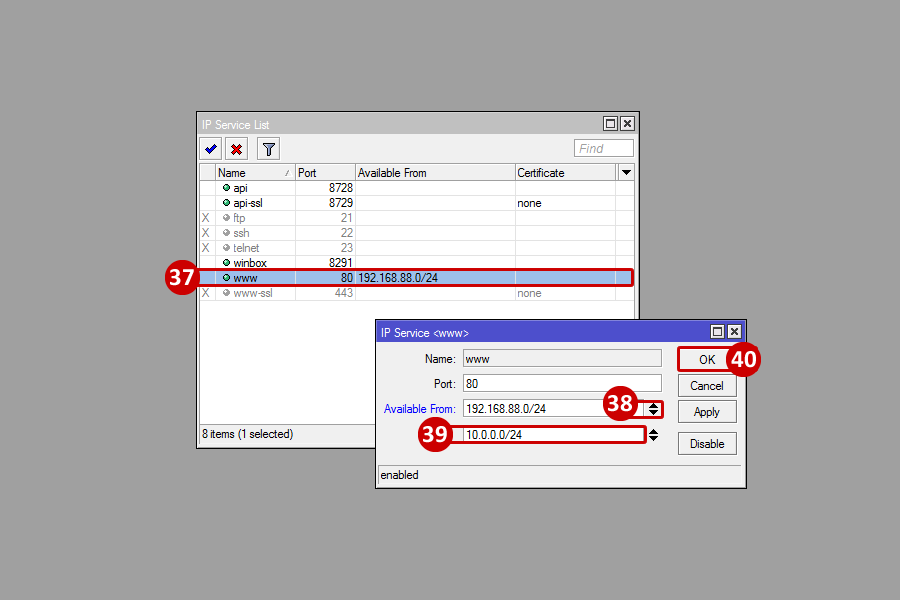Click the api status dot icon

(226, 188)
